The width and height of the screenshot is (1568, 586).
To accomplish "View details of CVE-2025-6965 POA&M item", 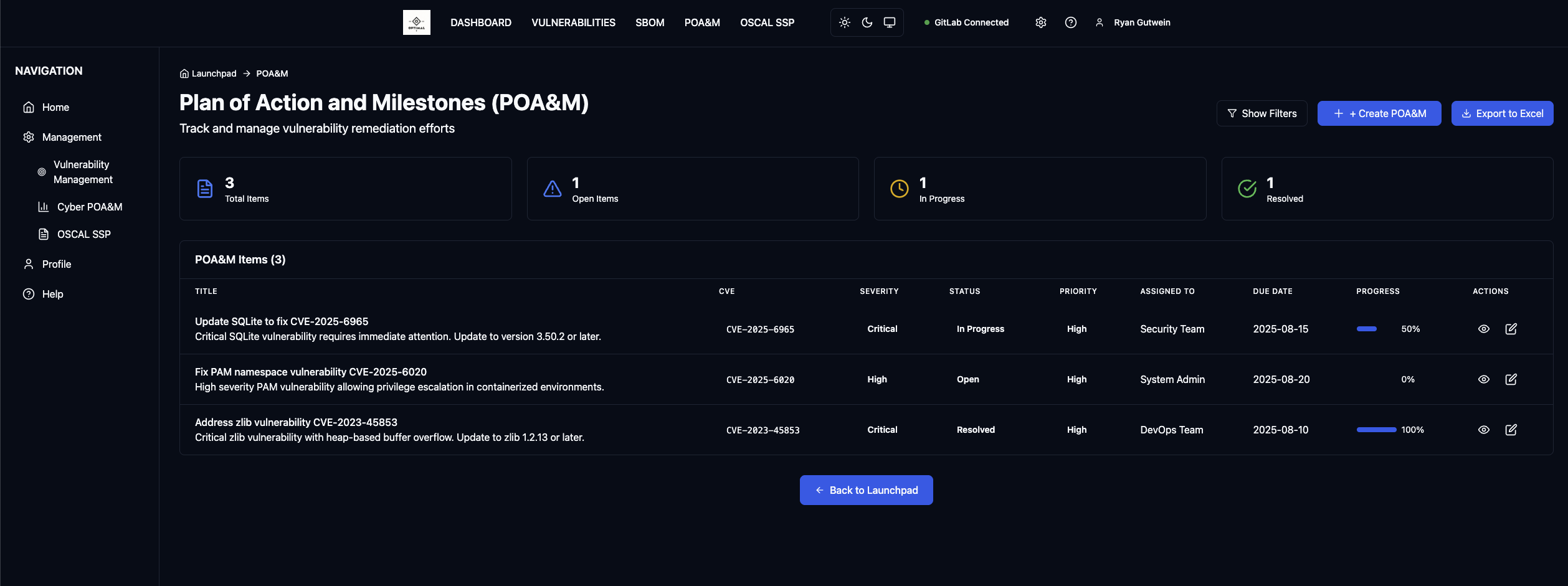I will [1483, 328].
